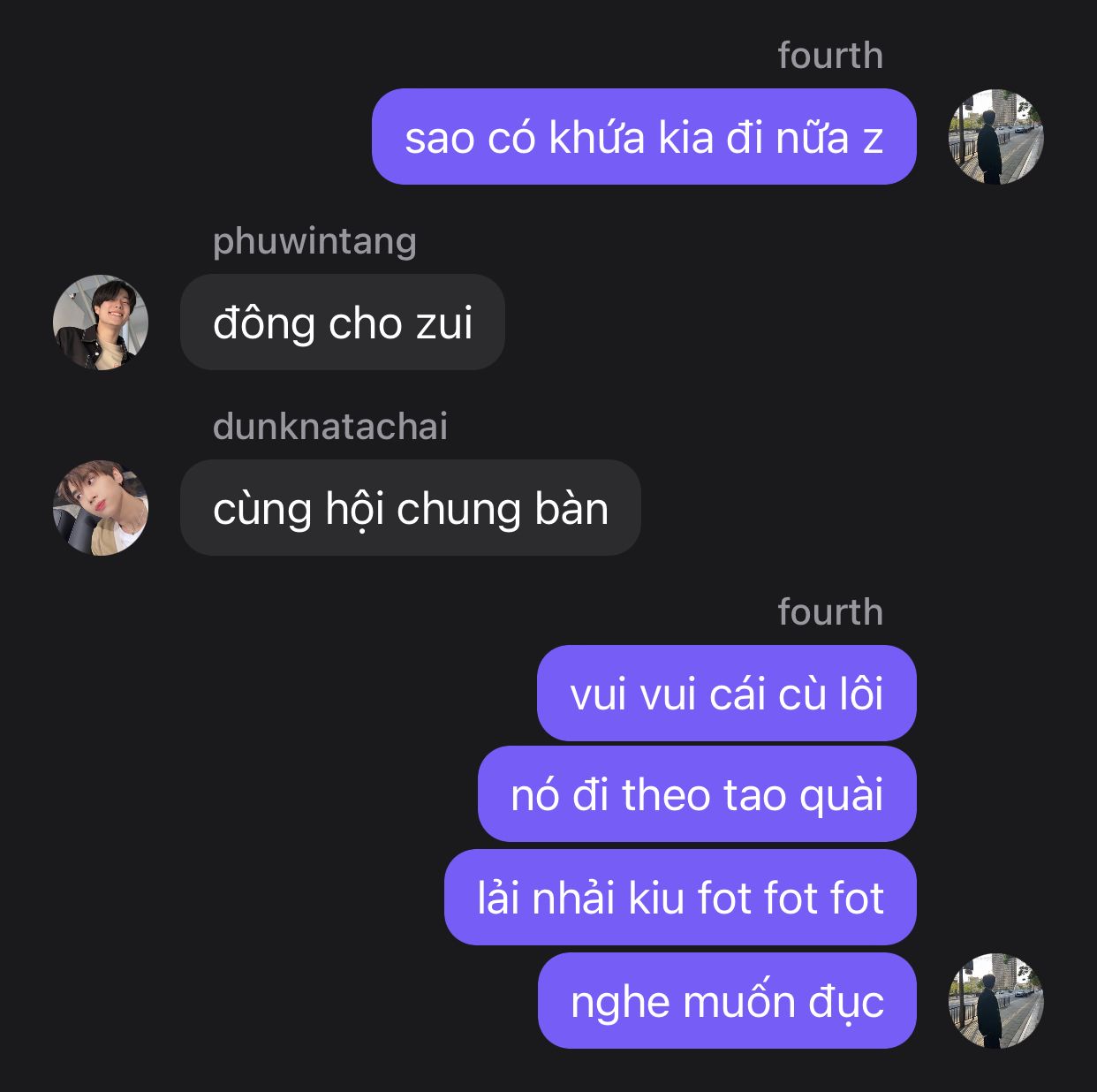Viewport: 1097px width, 1092px height.
Task: Click the gray bubble sent by dunknatachai
Action: click(411, 508)
